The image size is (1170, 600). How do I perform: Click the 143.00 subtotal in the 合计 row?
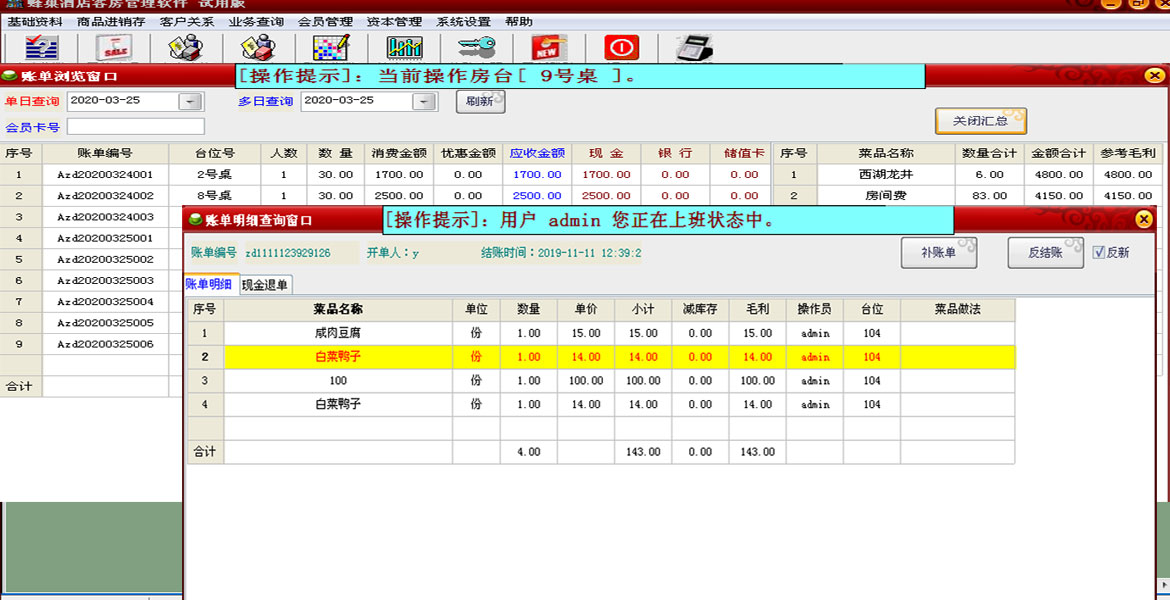[643, 452]
